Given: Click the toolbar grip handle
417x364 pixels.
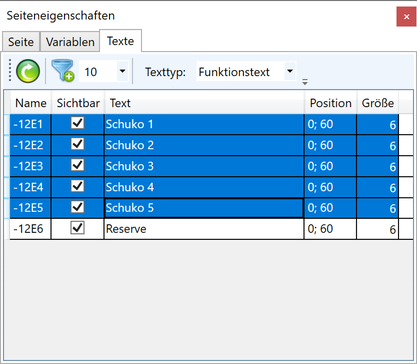Looking at the screenshot, I should point(10,71).
